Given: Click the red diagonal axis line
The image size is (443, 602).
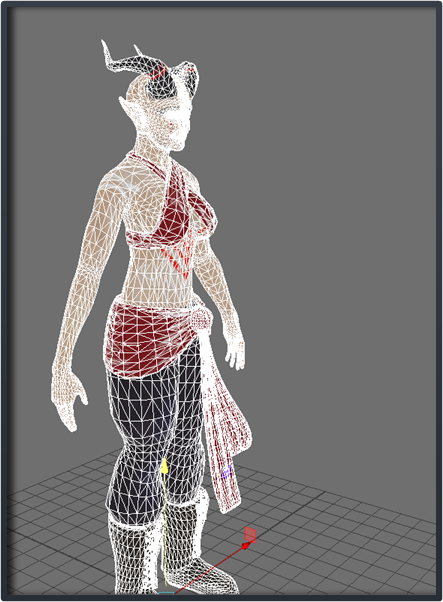Looking at the screenshot, I should point(211,569).
